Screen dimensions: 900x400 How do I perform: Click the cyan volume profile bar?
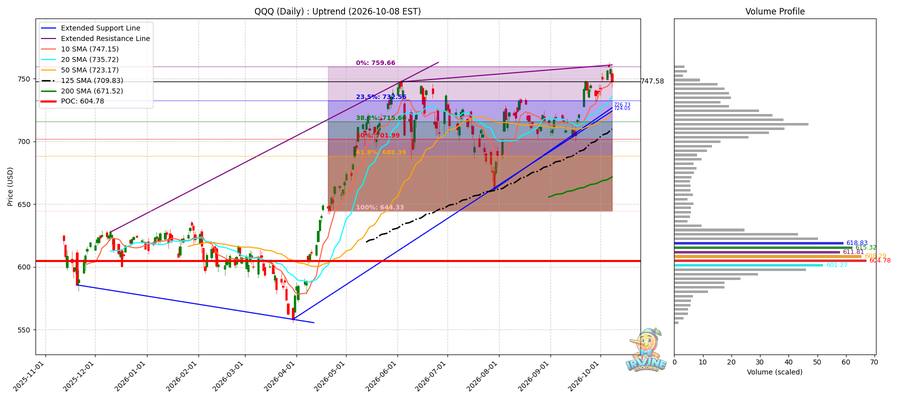(x=748, y=265)
